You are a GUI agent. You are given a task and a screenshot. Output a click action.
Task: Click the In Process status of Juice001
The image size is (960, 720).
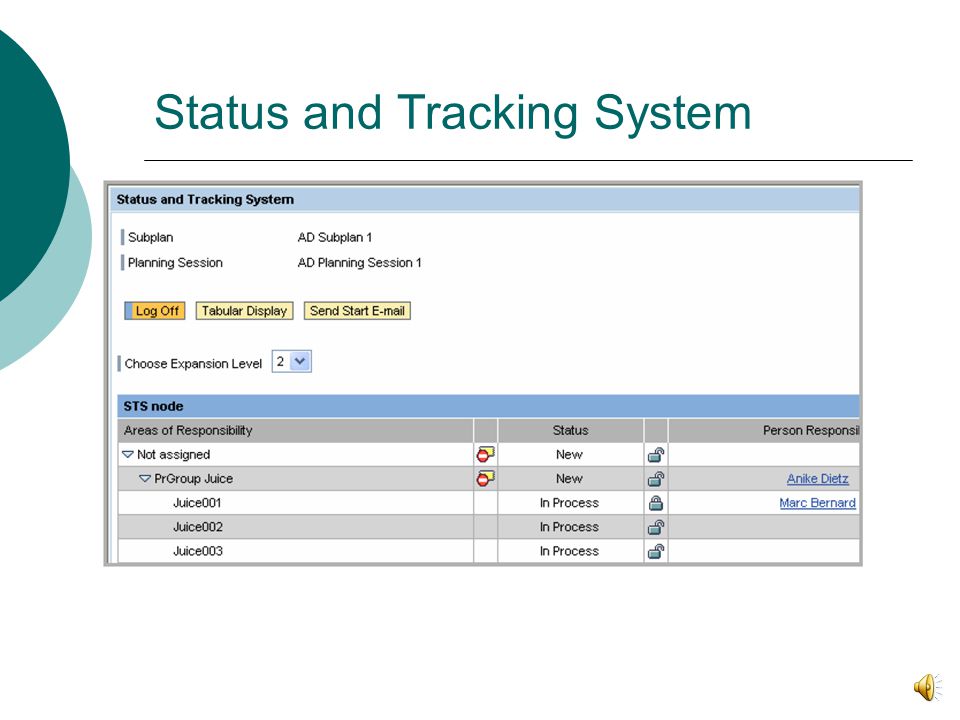tap(569, 503)
